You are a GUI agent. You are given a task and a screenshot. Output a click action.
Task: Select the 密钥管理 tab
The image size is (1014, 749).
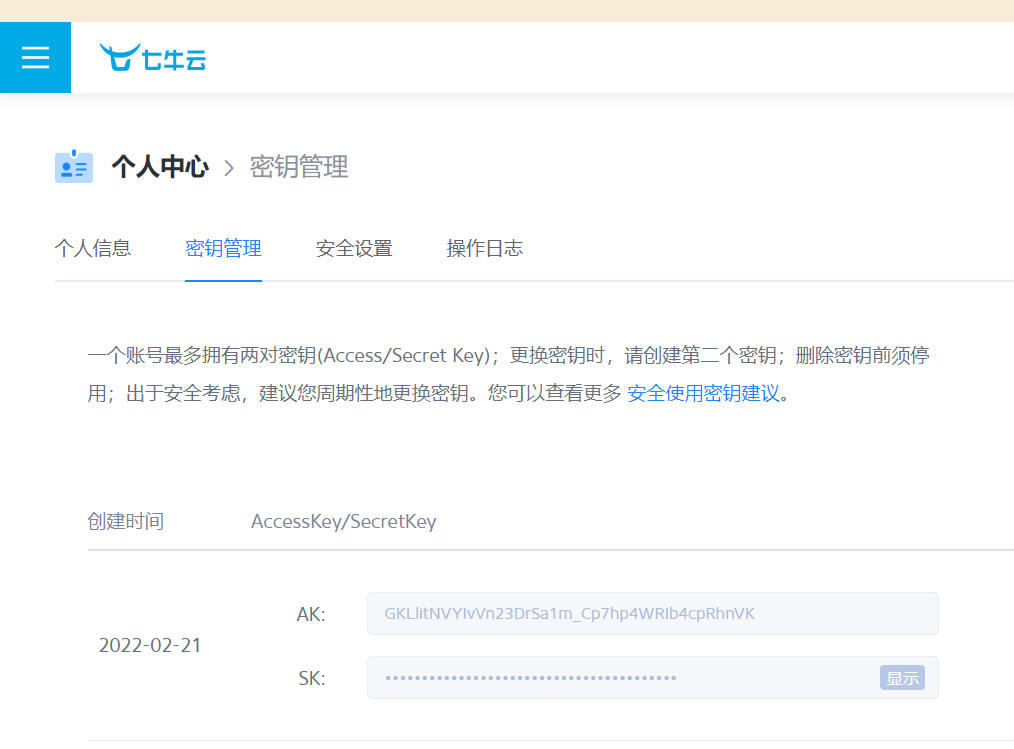coord(223,248)
